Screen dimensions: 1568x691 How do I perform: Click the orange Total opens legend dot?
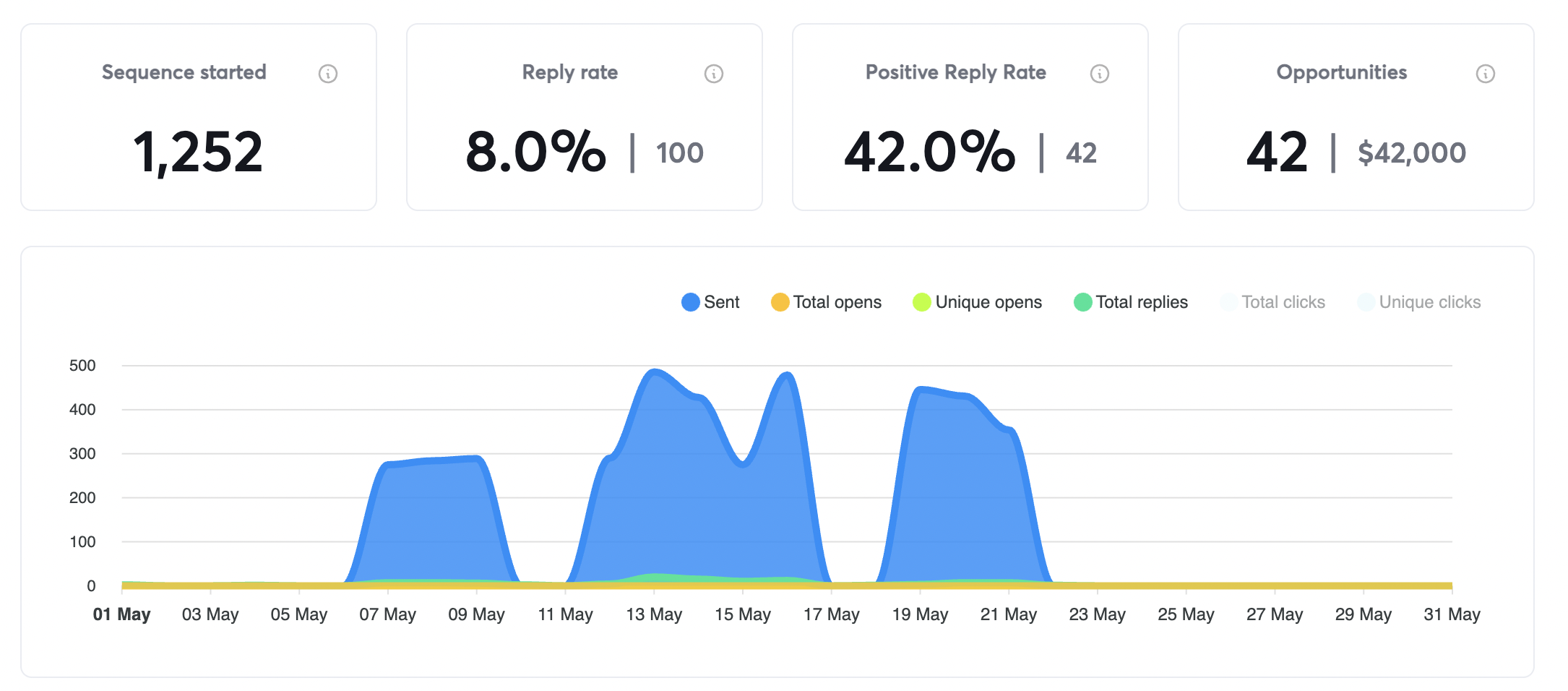[x=779, y=302]
